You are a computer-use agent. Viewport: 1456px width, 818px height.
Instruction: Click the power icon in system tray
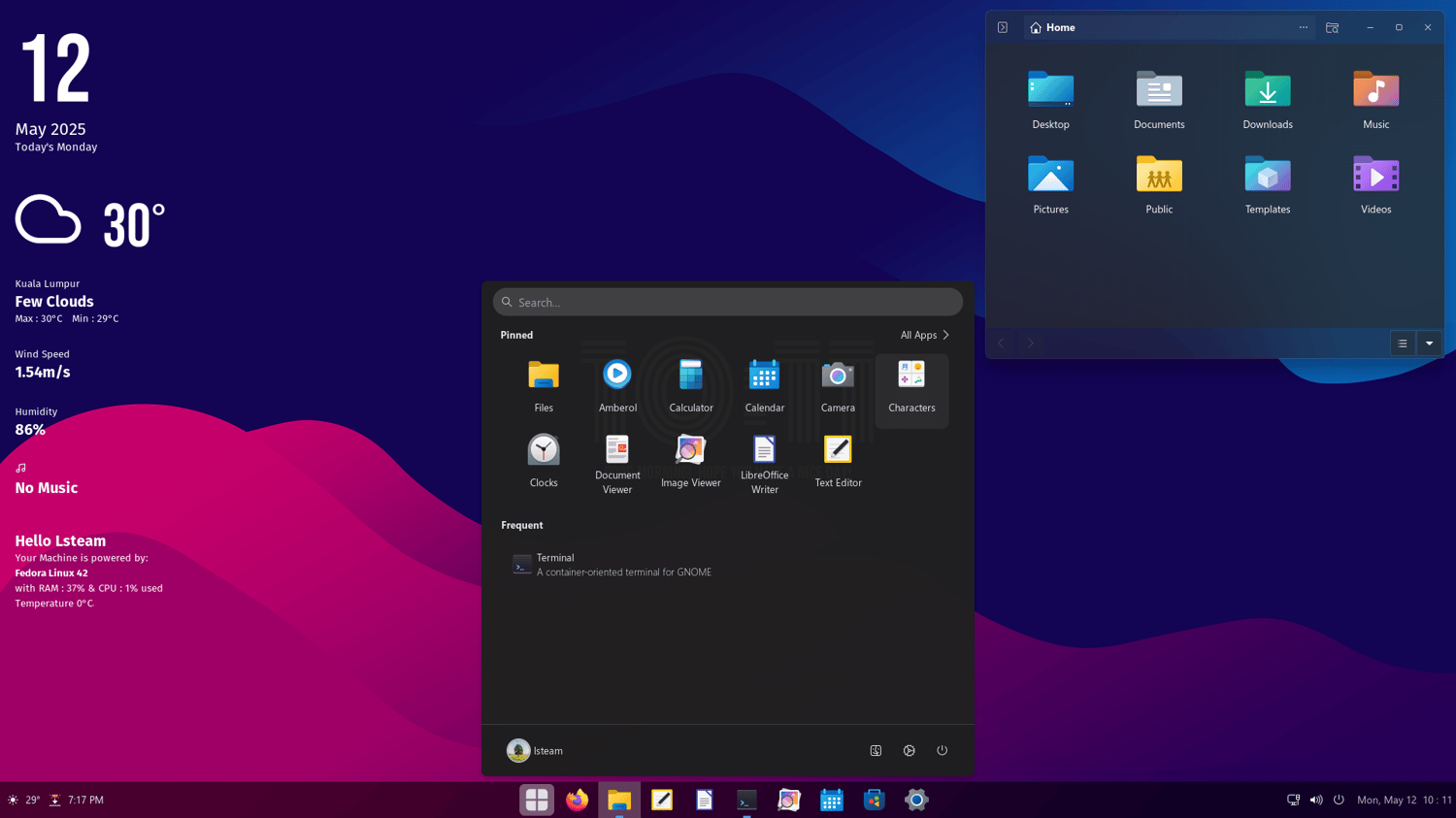pos(1339,800)
